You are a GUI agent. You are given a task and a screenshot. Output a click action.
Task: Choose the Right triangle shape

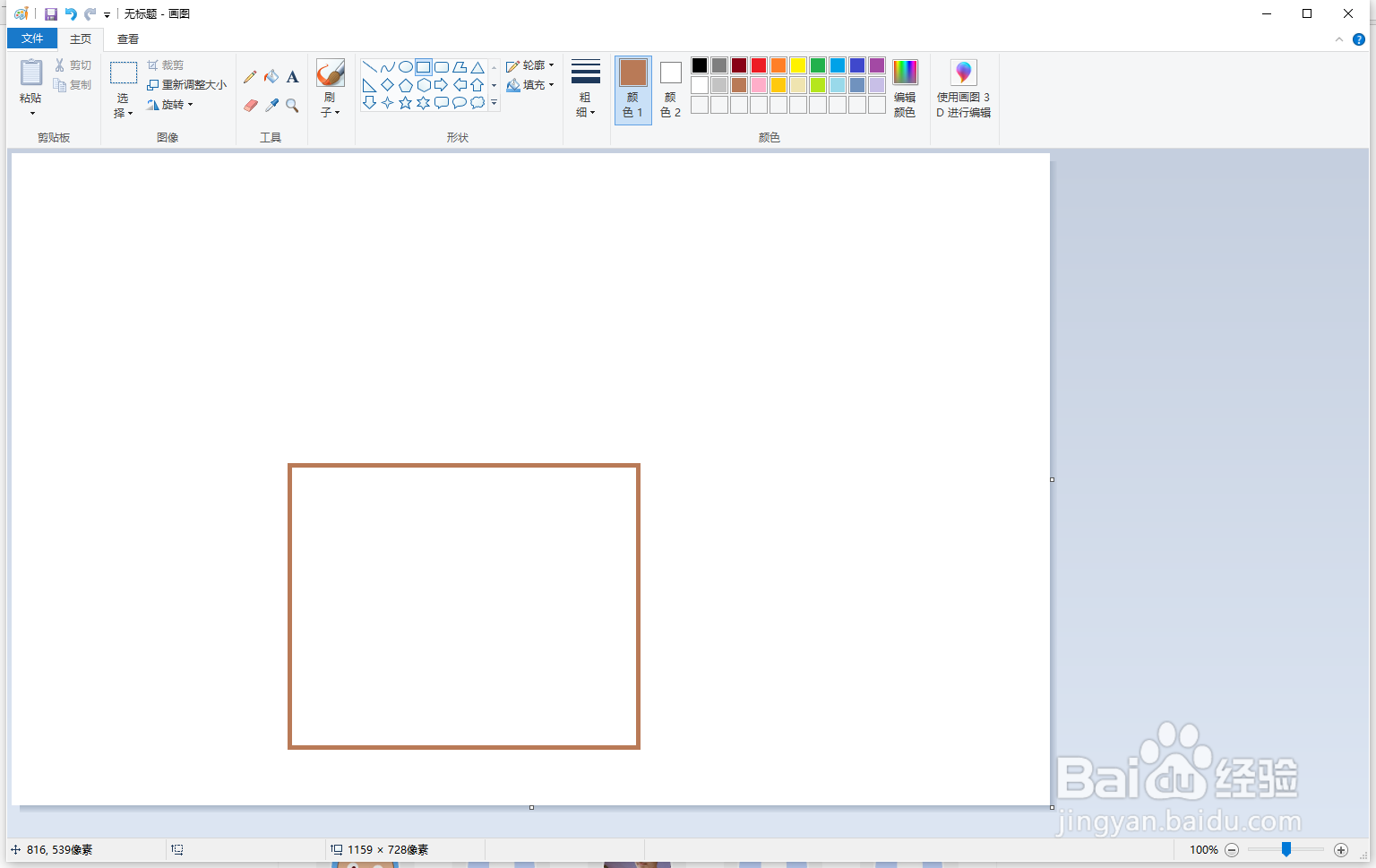pos(369,85)
